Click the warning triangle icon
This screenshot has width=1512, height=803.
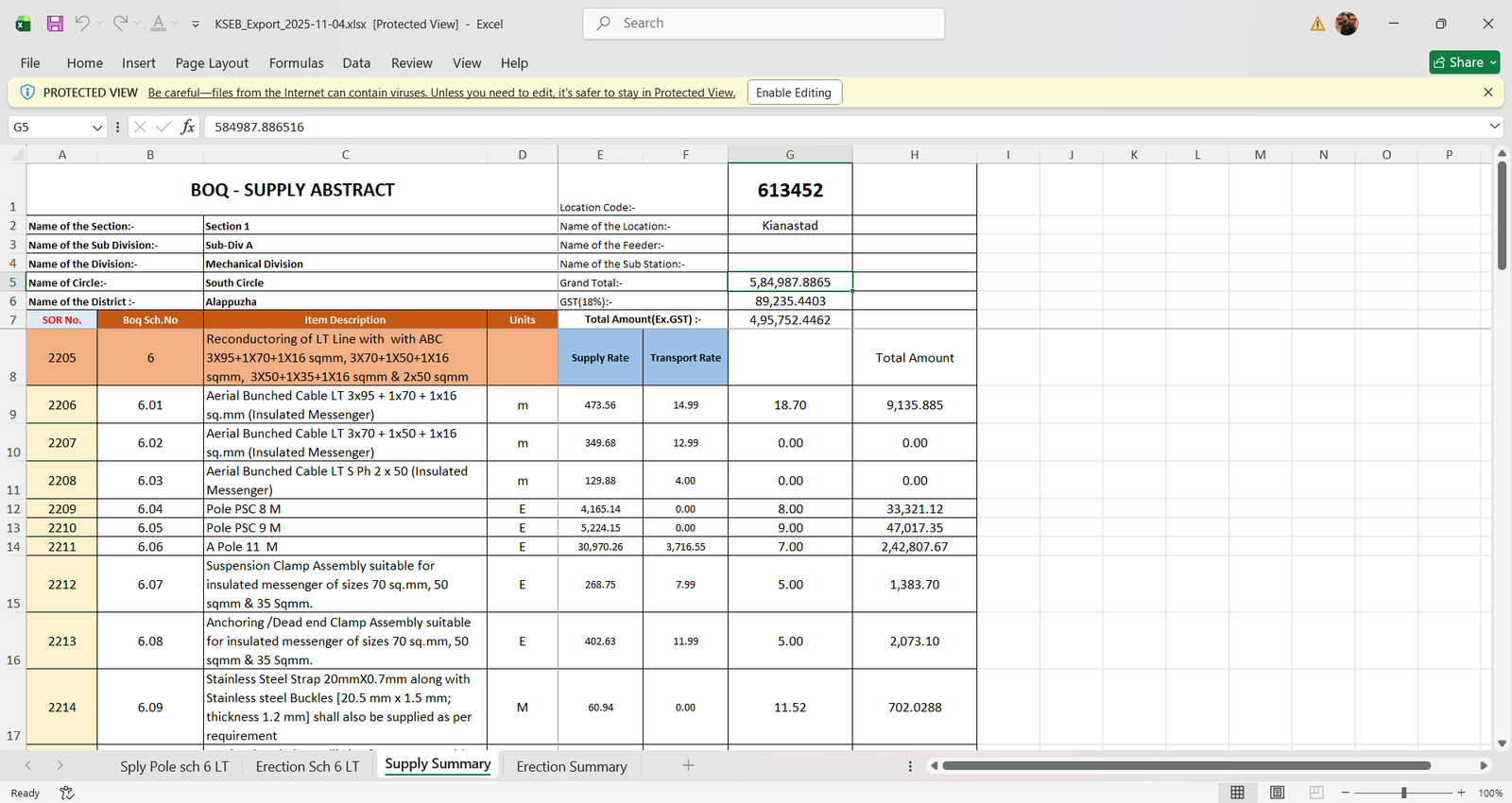[x=1317, y=24]
